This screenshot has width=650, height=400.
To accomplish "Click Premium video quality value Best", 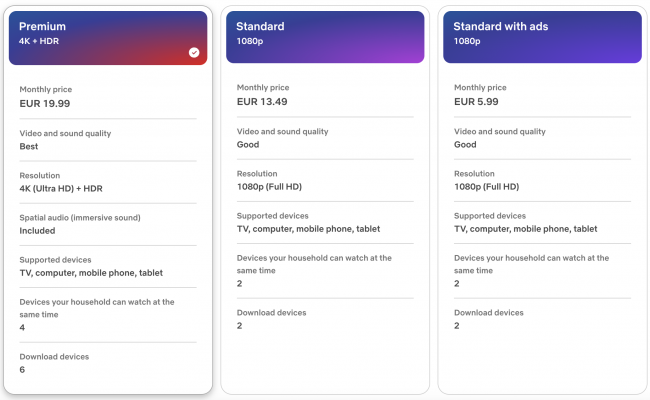I will pyautogui.click(x=29, y=146).
